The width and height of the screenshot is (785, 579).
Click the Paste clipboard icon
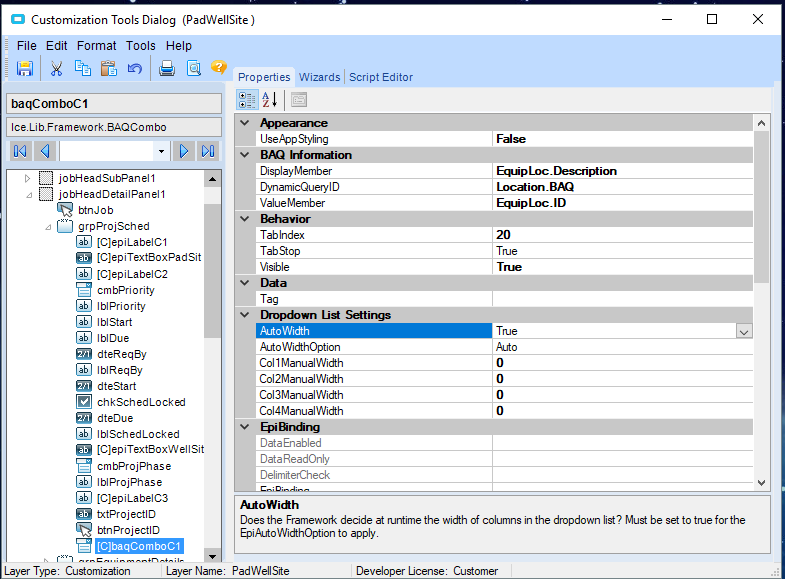(x=108, y=68)
